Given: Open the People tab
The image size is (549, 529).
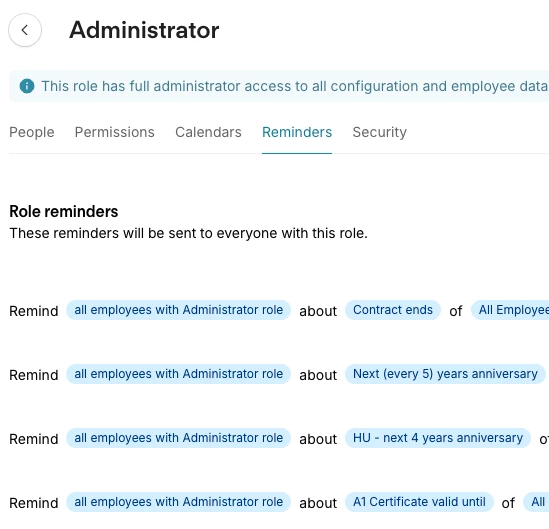Looking at the screenshot, I should 32,132.
